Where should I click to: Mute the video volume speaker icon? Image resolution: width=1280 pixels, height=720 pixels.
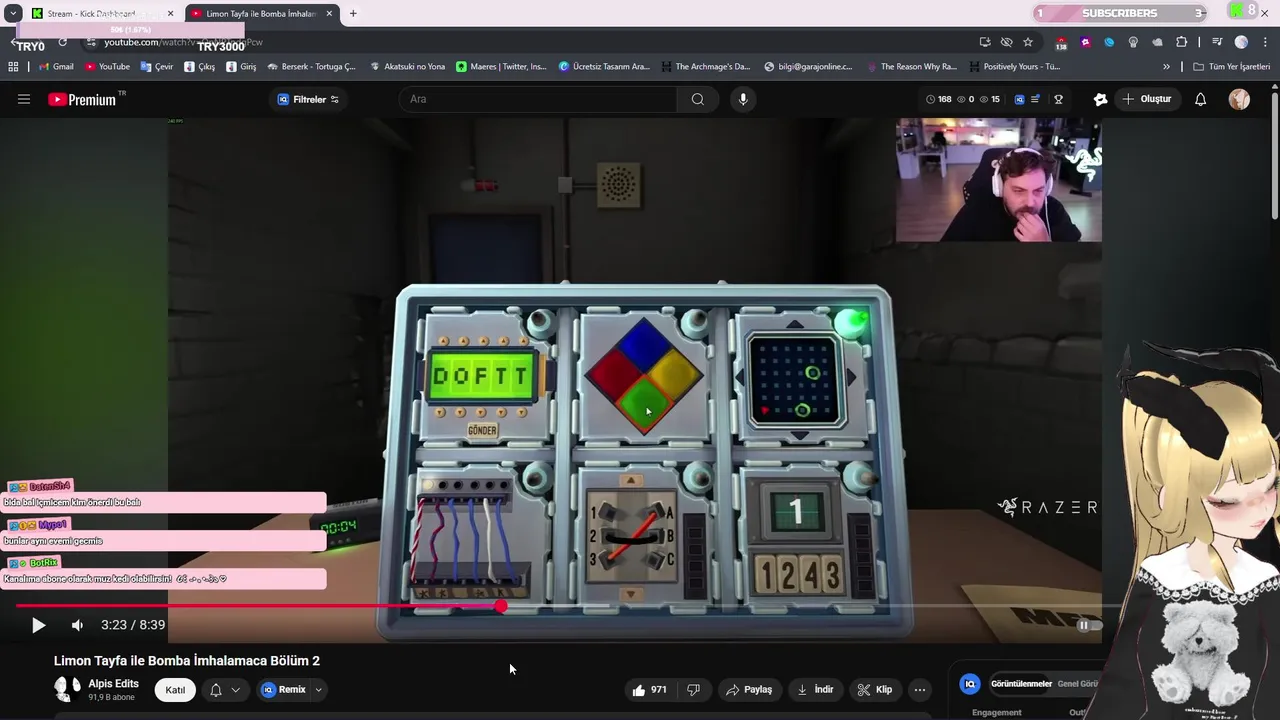[77, 625]
